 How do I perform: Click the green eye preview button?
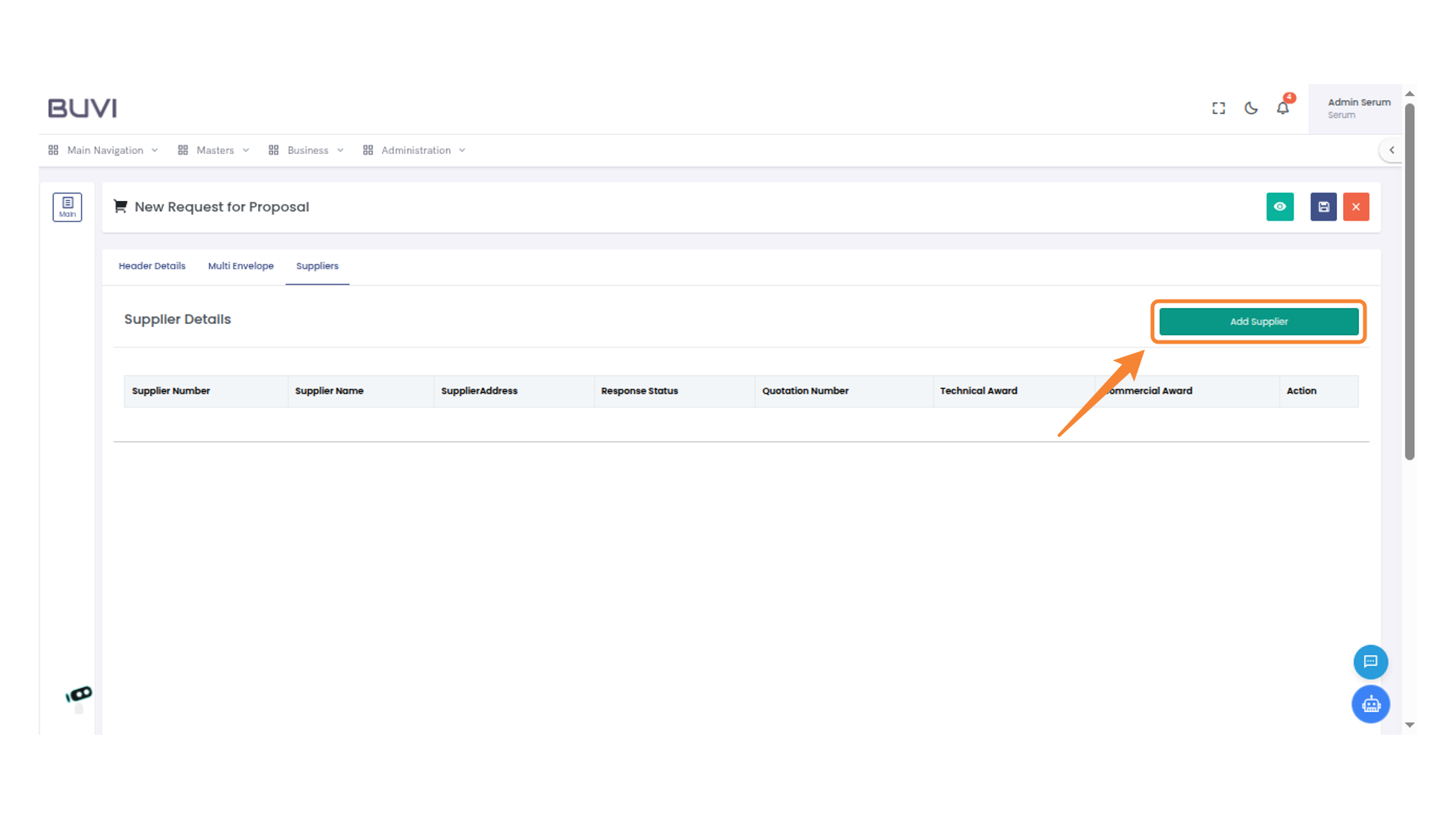pos(1280,207)
